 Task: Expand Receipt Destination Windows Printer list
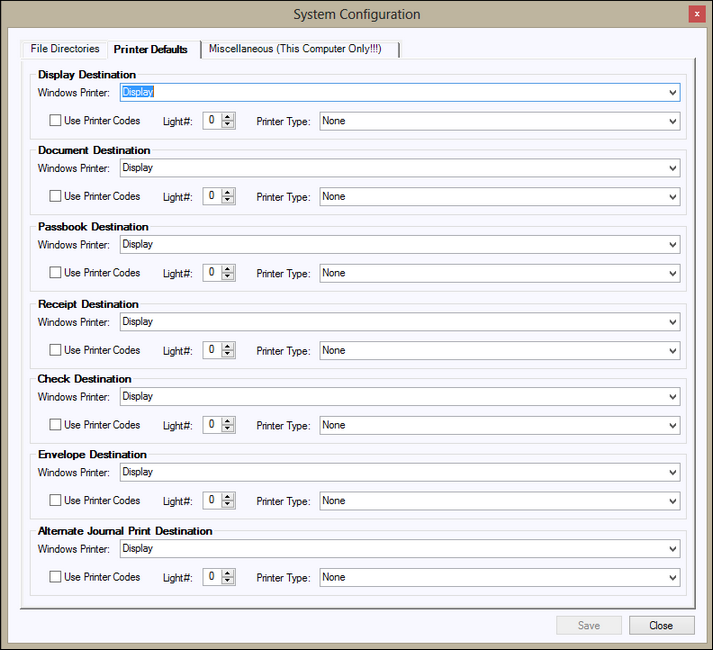pos(673,322)
